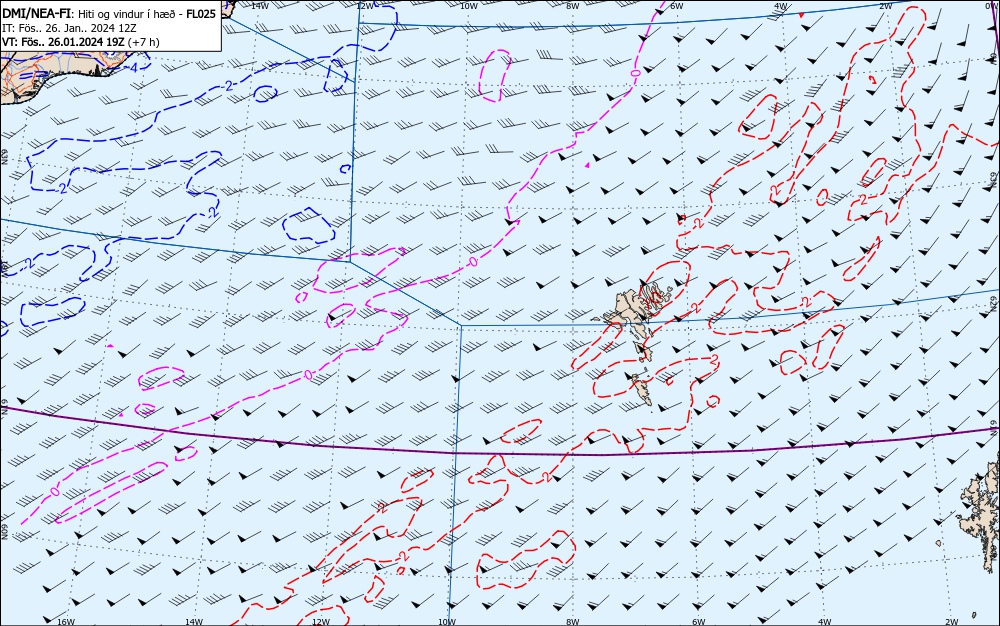Viewport: 1000px width, 626px height.
Task: Select the "IT: Fös.. 26. Jan.. 2024 12Z" line
Action: (x=69, y=28)
